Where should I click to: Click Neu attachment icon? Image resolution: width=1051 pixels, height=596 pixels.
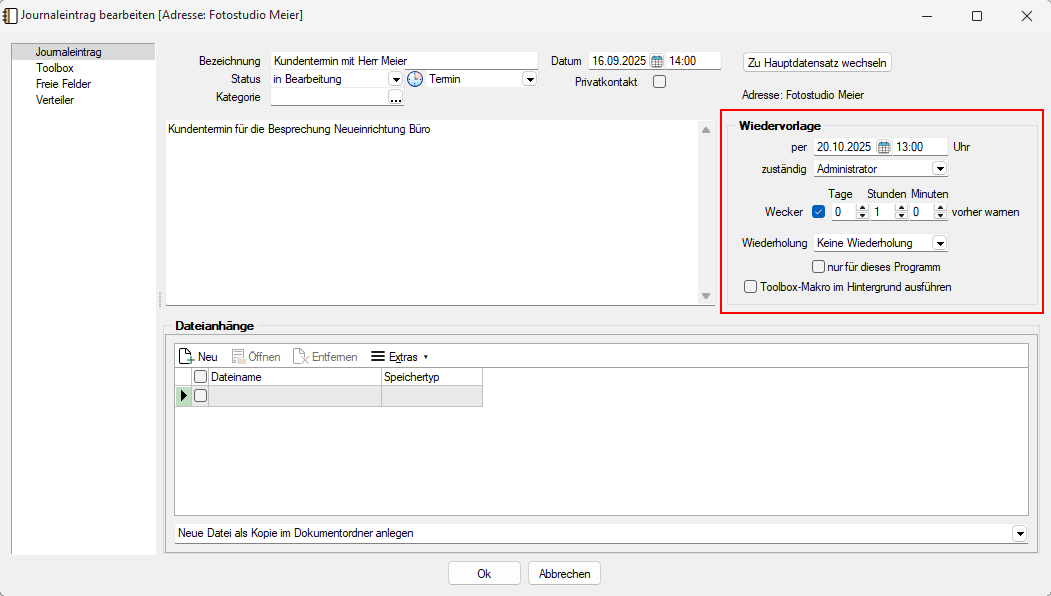(186, 357)
